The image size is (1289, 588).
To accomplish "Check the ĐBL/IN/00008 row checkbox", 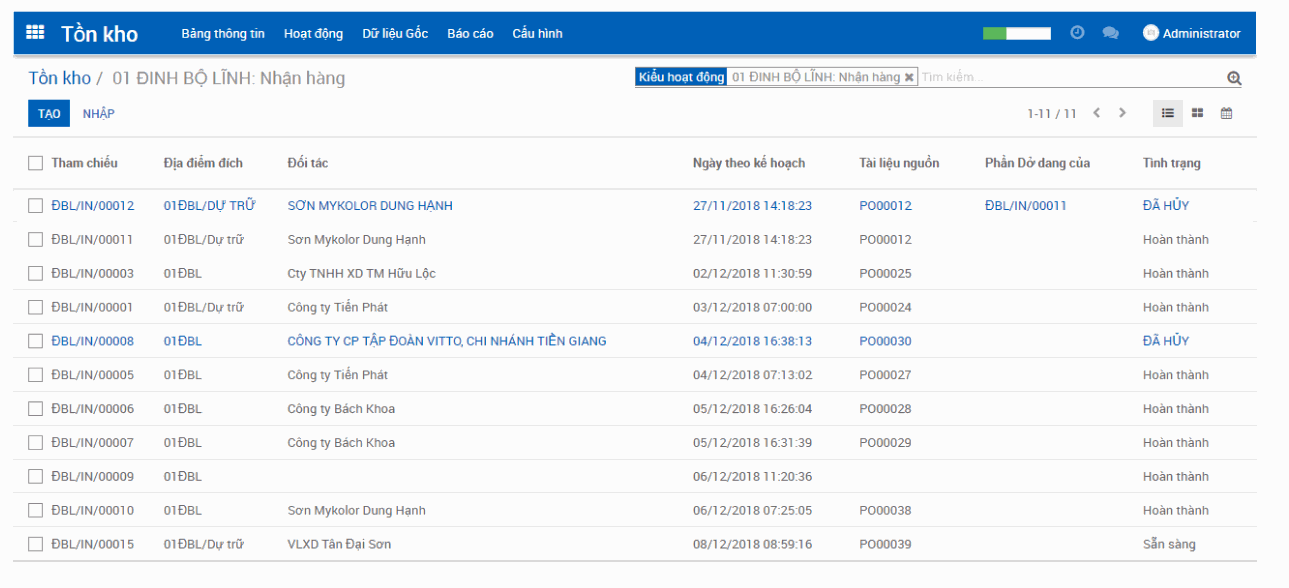I will pyautogui.click(x=35, y=340).
